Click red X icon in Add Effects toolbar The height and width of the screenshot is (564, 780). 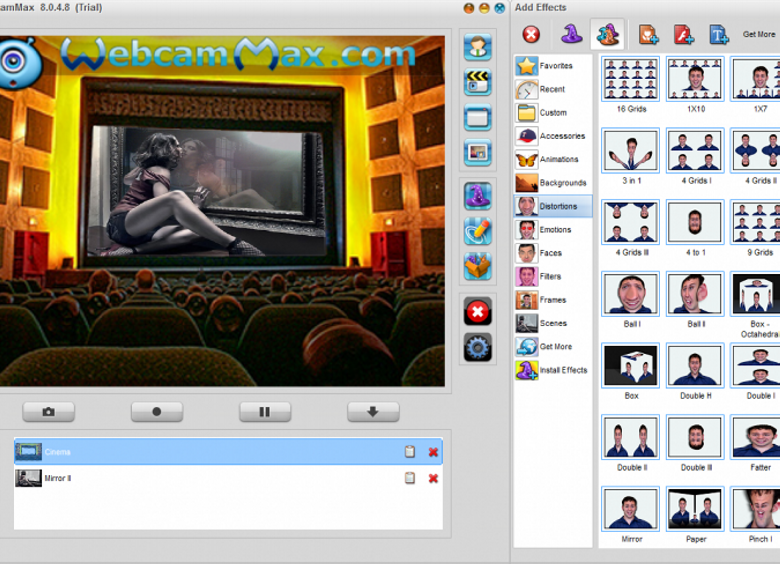click(x=531, y=34)
